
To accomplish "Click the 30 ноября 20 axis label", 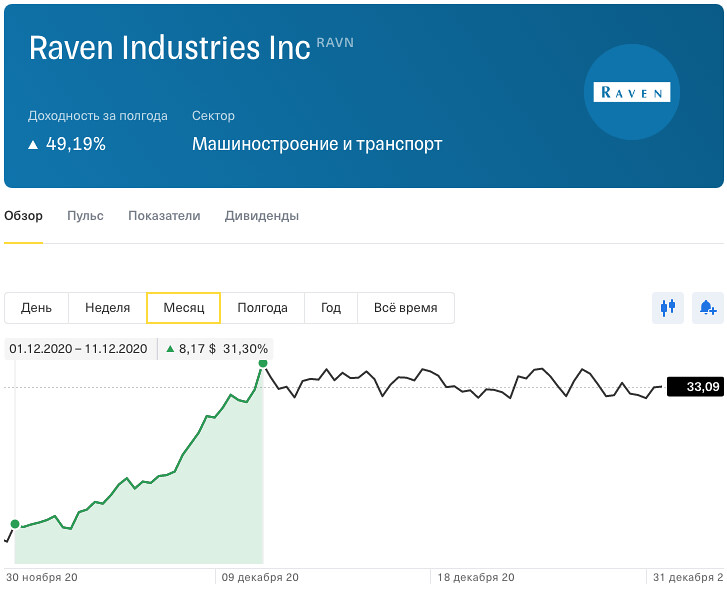I will point(42,577).
